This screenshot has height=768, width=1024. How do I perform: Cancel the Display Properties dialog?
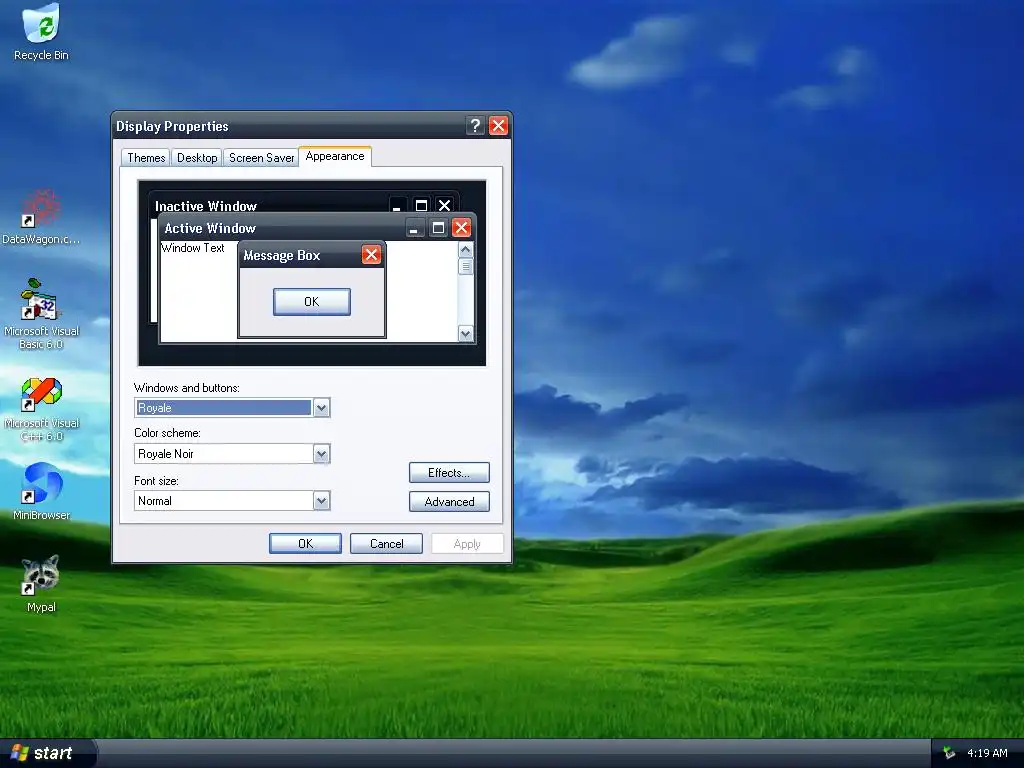387,543
